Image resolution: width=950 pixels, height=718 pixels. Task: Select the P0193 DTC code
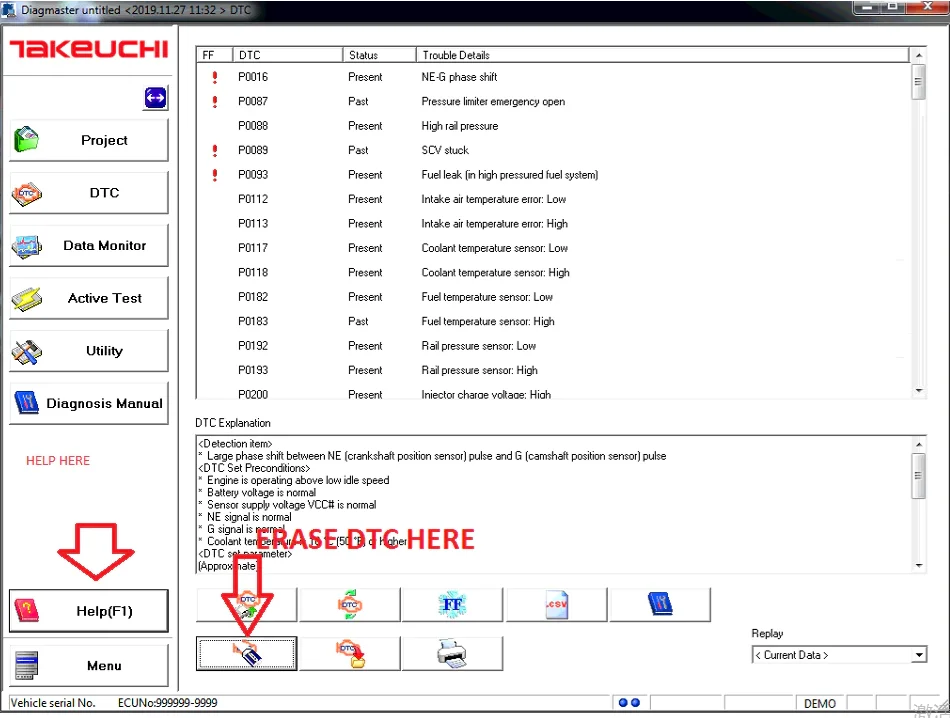[x=253, y=370]
